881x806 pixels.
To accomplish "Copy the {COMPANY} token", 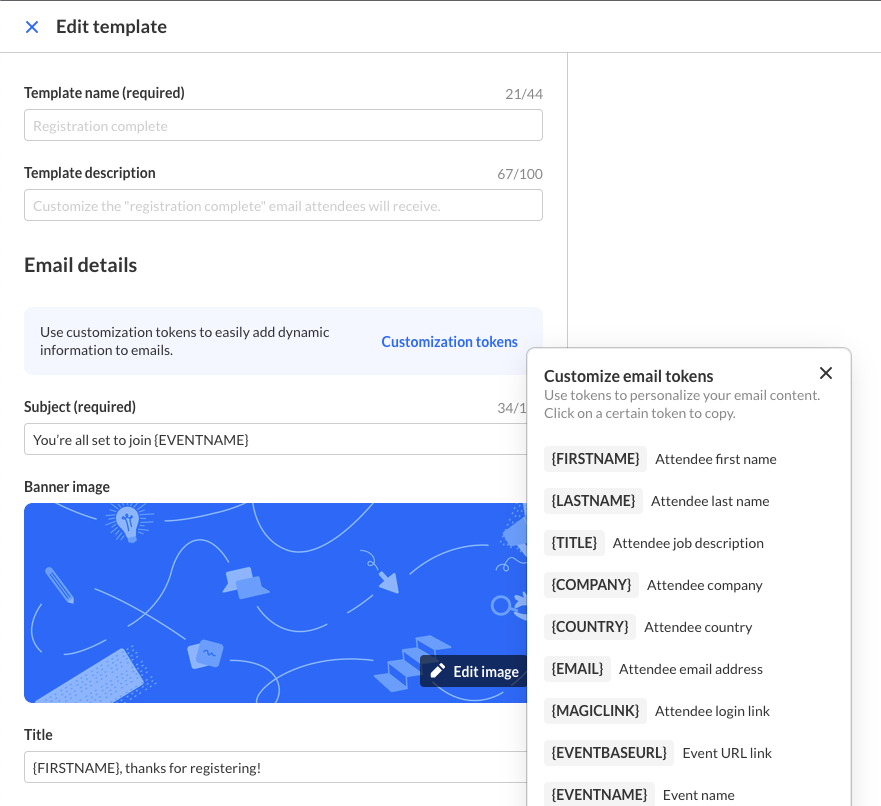I will [x=591, y=585].
